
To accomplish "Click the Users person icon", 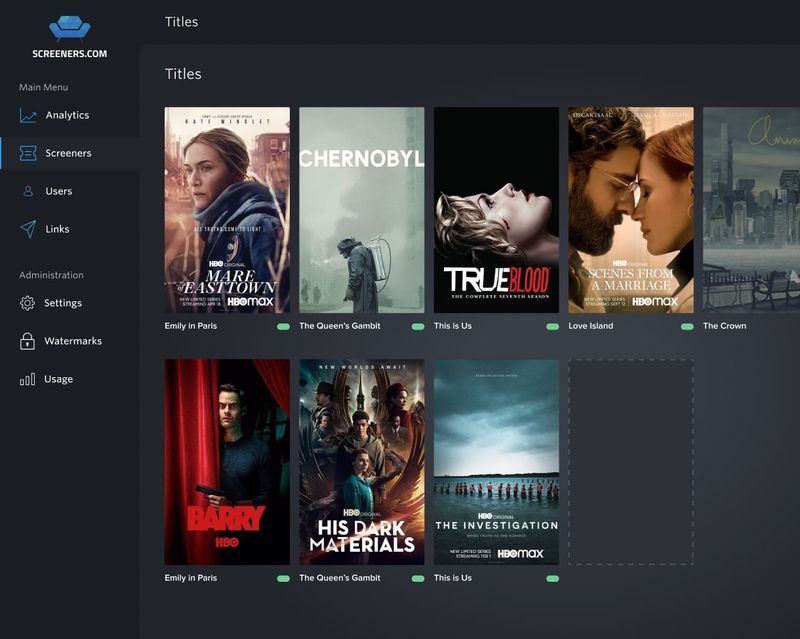I will [28, 191].
